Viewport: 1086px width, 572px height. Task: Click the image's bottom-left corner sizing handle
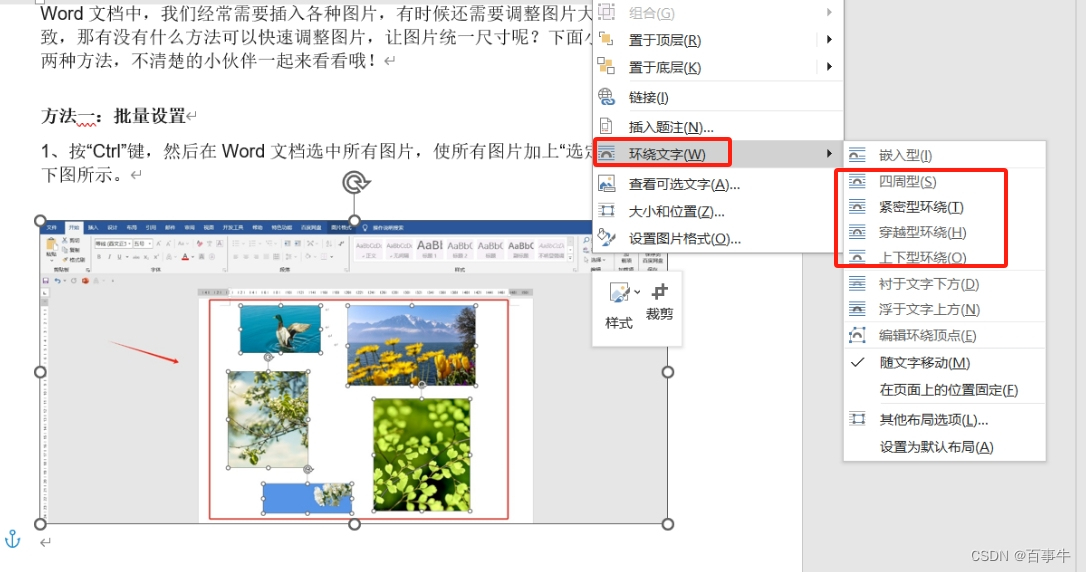coord(40,524)
